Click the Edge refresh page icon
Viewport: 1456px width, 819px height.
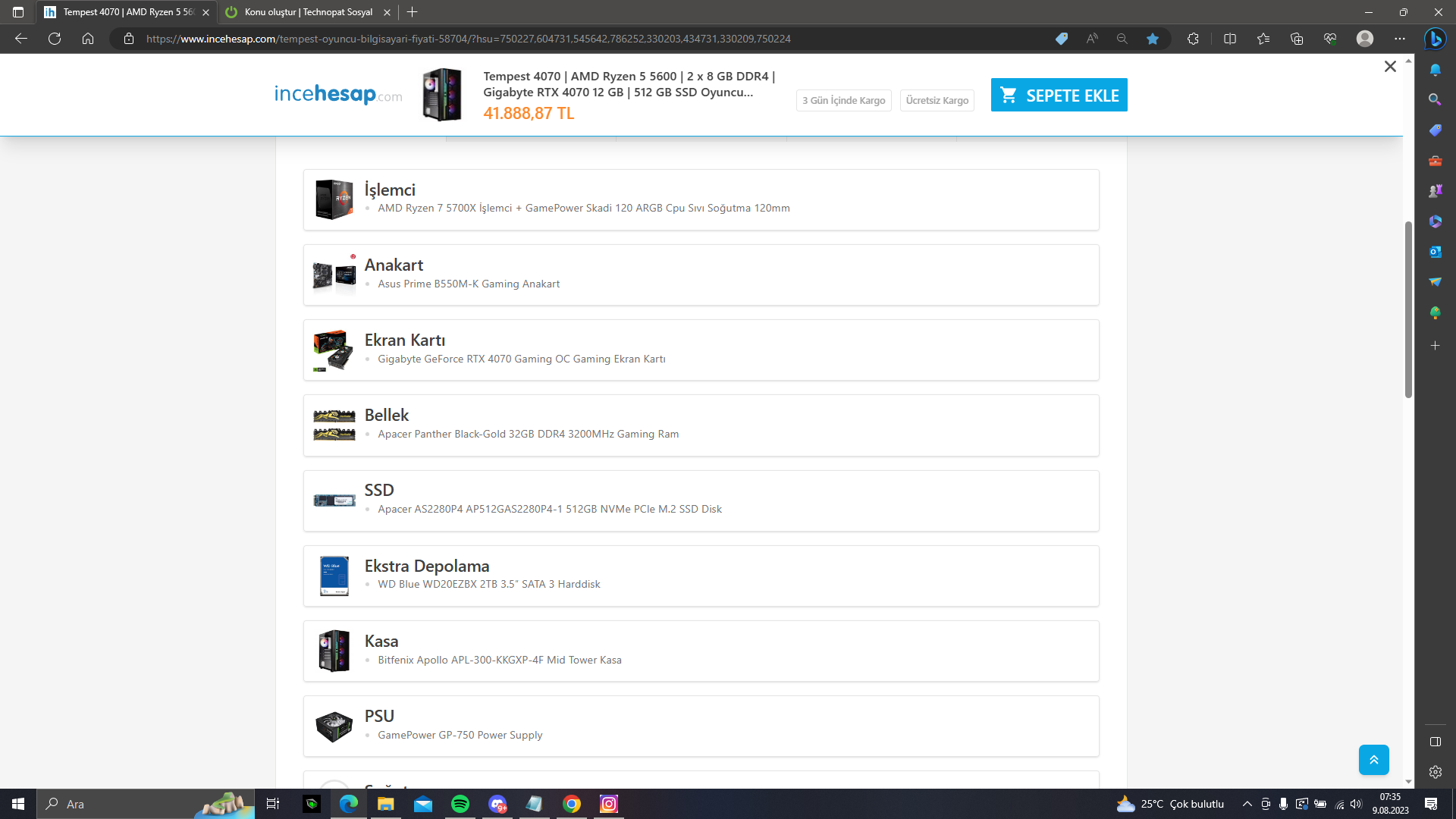coord(55,39)
